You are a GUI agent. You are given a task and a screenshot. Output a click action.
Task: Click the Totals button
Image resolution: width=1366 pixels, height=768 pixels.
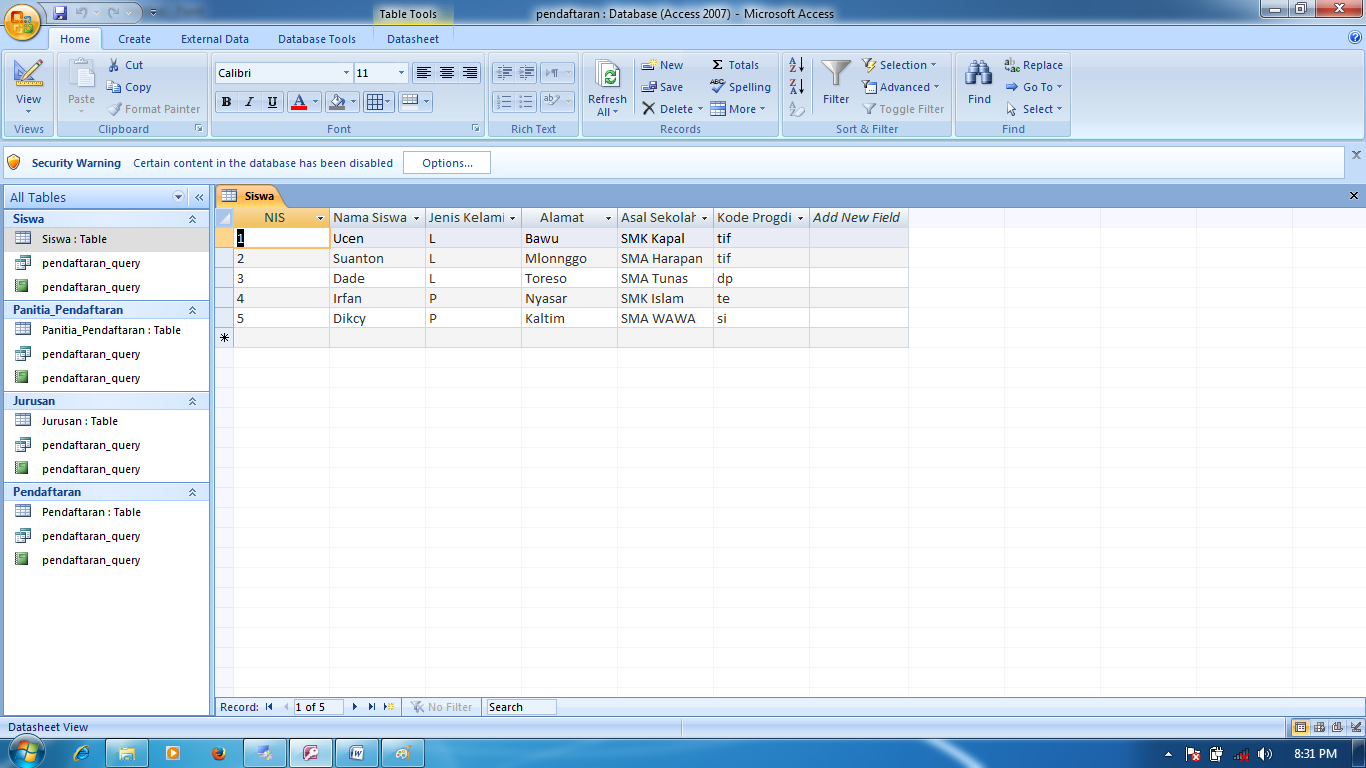(735, 65)
